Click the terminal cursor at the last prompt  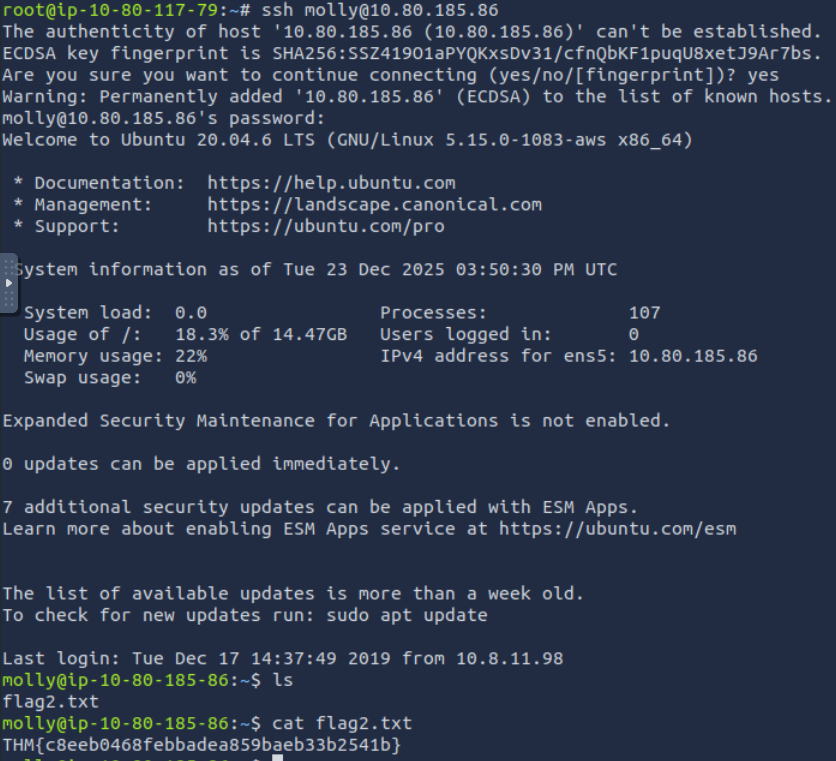coord(277,757)
